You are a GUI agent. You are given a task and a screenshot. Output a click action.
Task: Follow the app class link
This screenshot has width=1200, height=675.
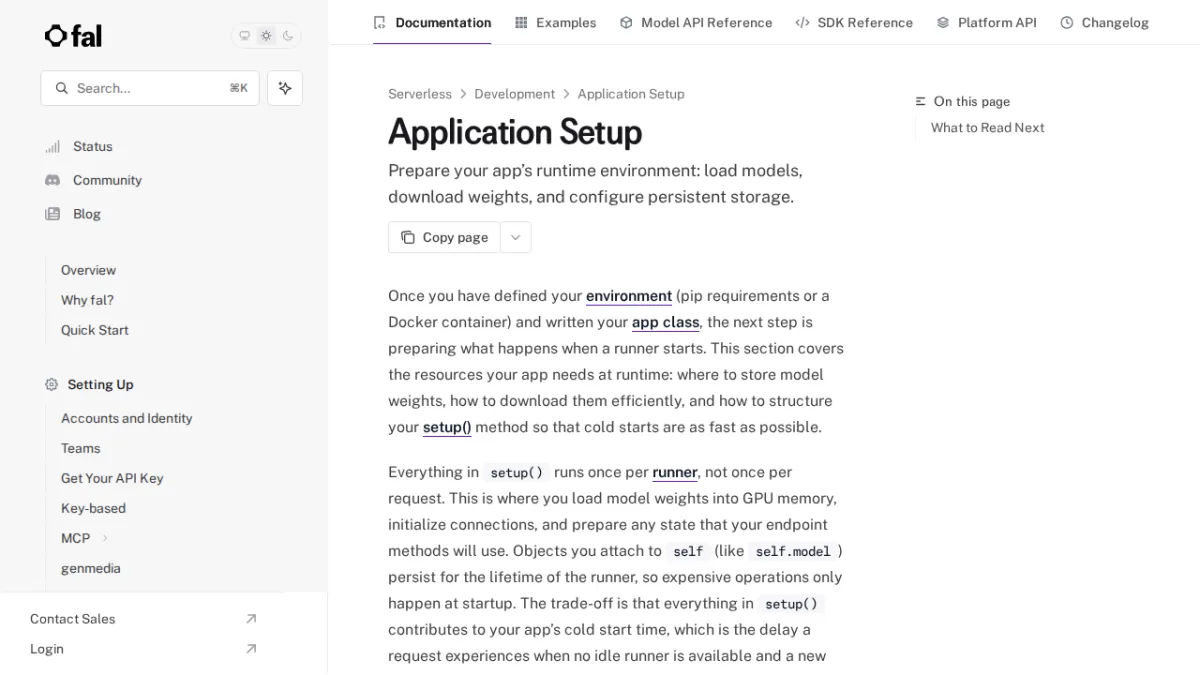[x=666, y=322]
